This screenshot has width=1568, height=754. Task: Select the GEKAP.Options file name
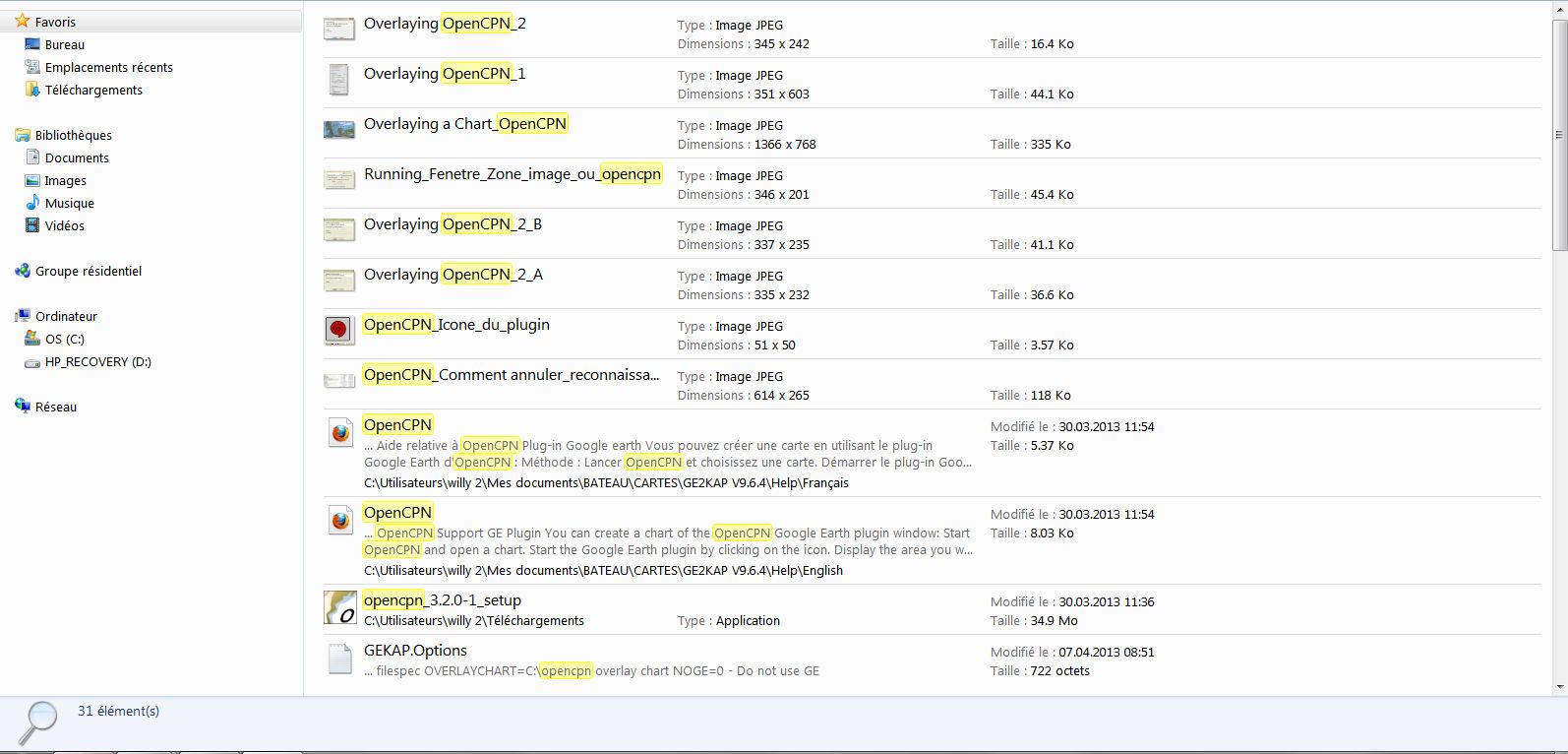tap(415, 651)
